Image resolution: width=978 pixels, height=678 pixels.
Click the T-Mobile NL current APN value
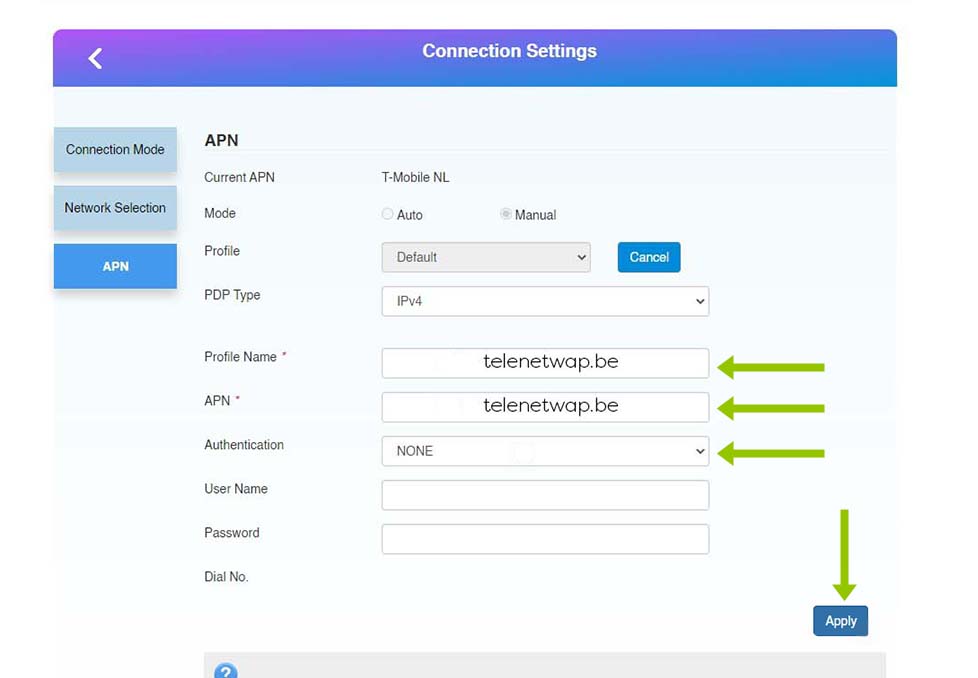pyautogui.click(x=415, y=178)
